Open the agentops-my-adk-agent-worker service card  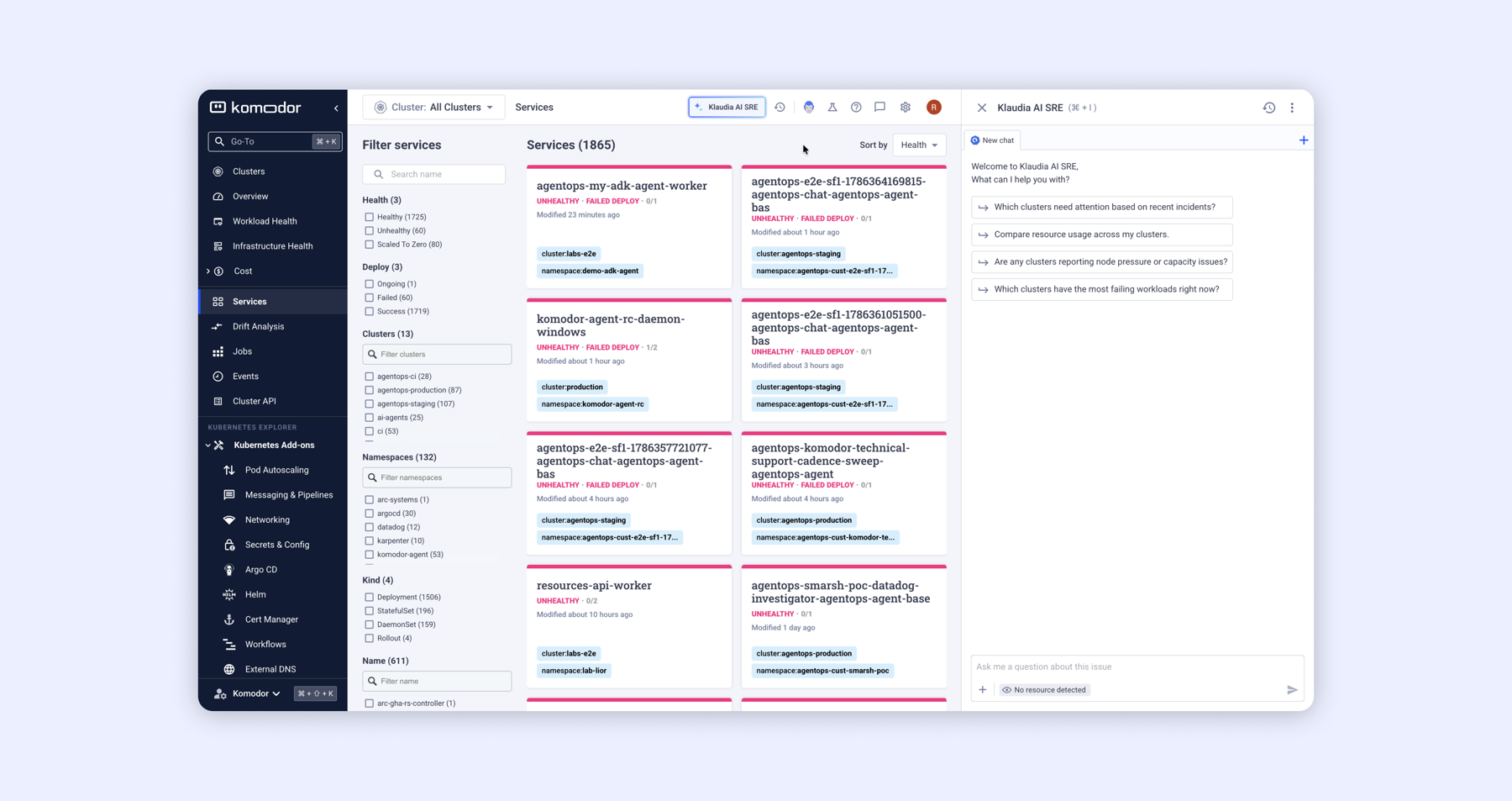point(629,227)
